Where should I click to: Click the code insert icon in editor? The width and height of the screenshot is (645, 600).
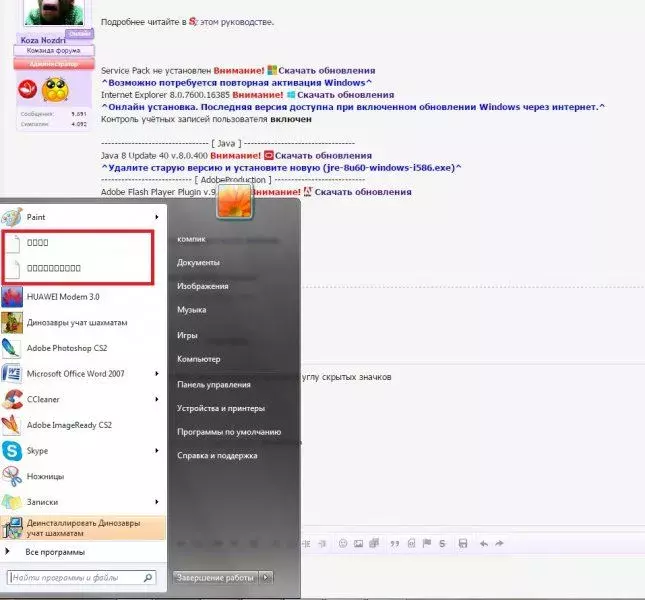[x=411, y=544]
